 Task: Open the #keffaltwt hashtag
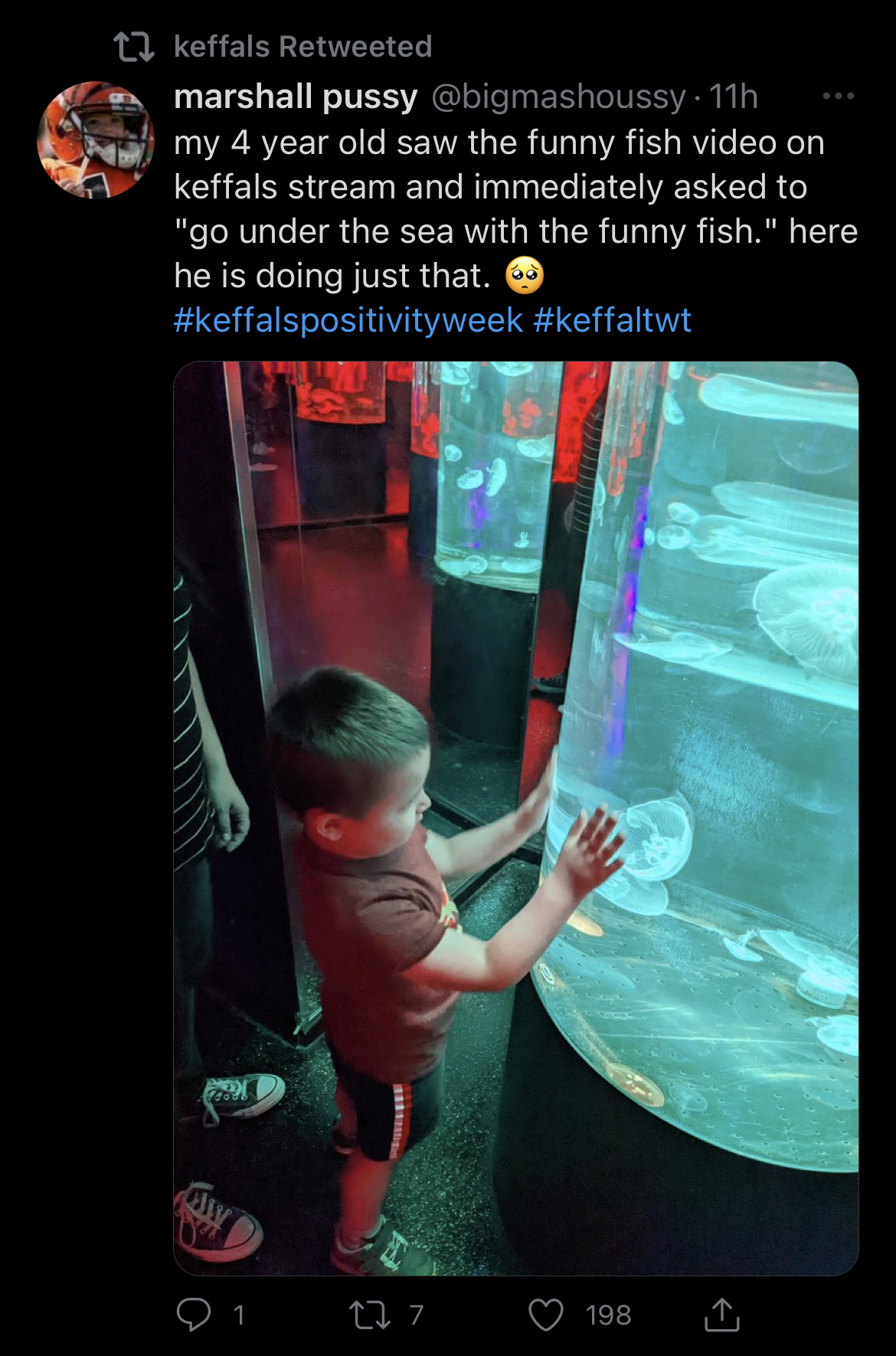[x=613, y=320]
